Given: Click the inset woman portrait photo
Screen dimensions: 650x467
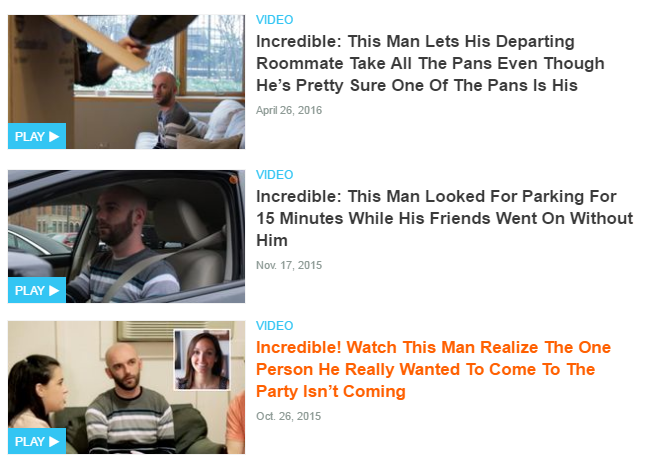Looking at the screenshot, I should [202, 360].
